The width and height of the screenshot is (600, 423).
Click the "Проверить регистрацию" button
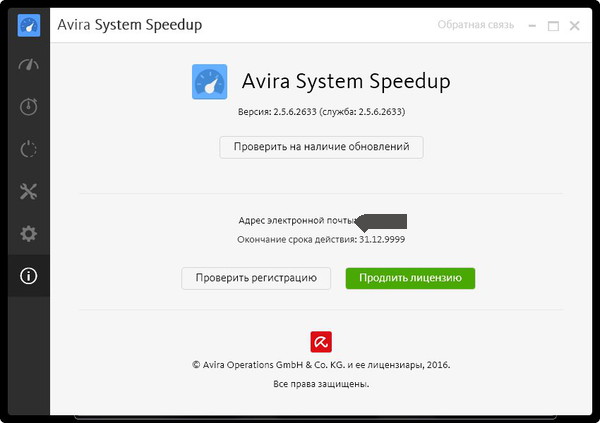coord(256,278)
